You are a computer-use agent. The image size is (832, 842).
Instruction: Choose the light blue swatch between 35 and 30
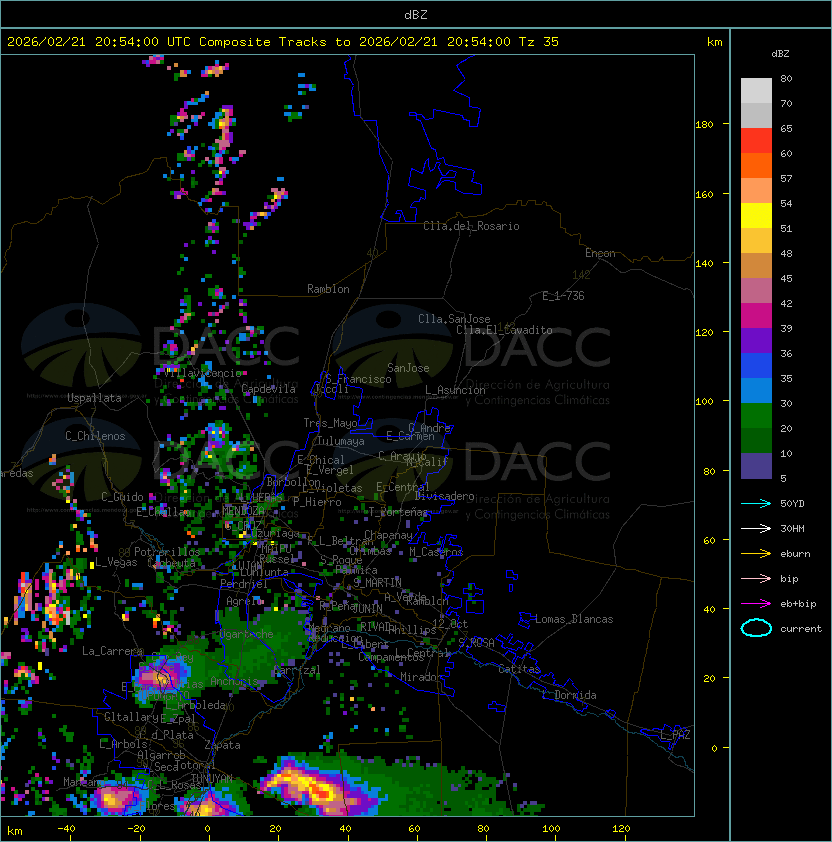tap(756, 390)
